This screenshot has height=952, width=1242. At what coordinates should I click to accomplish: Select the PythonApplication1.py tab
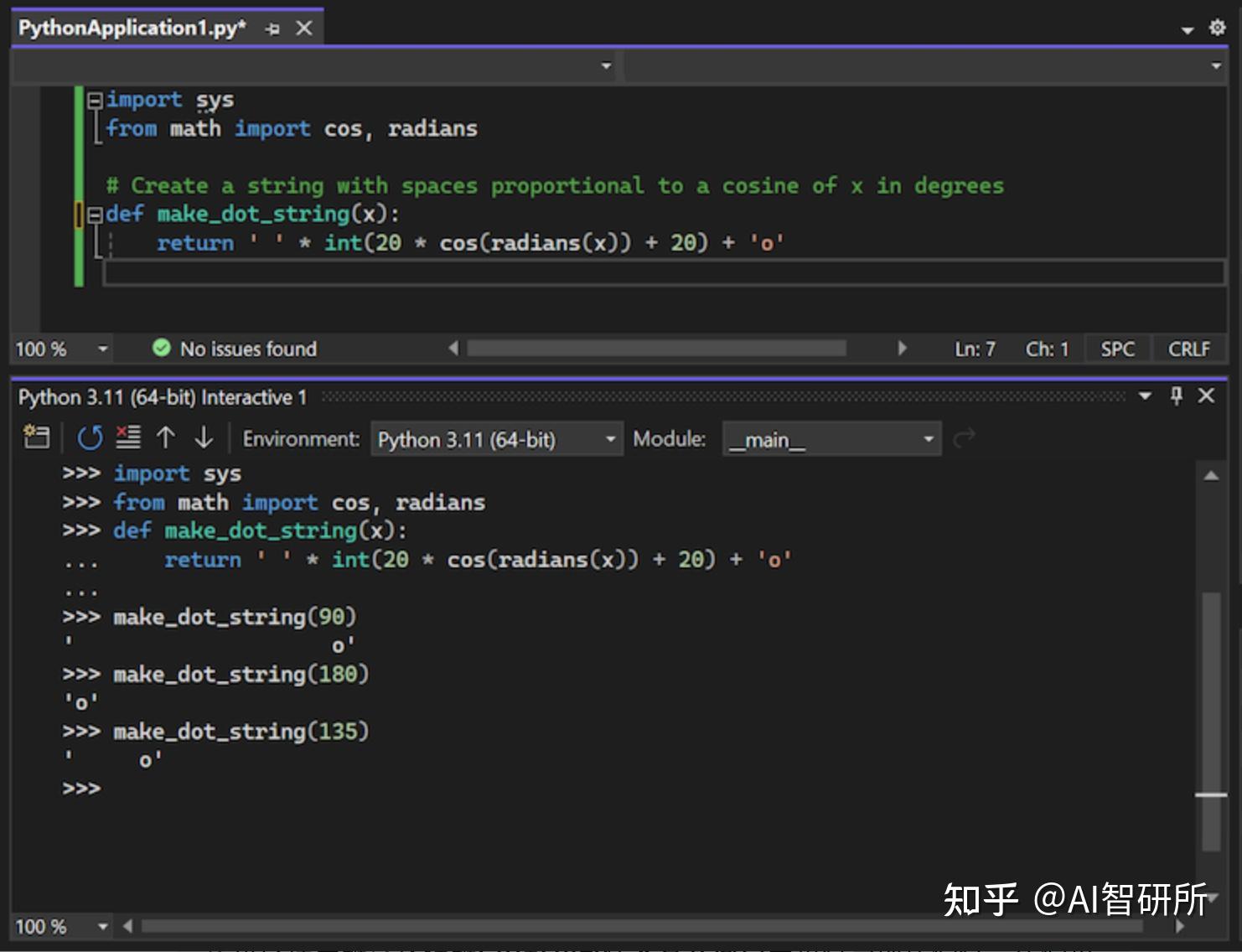coord(132,28)
